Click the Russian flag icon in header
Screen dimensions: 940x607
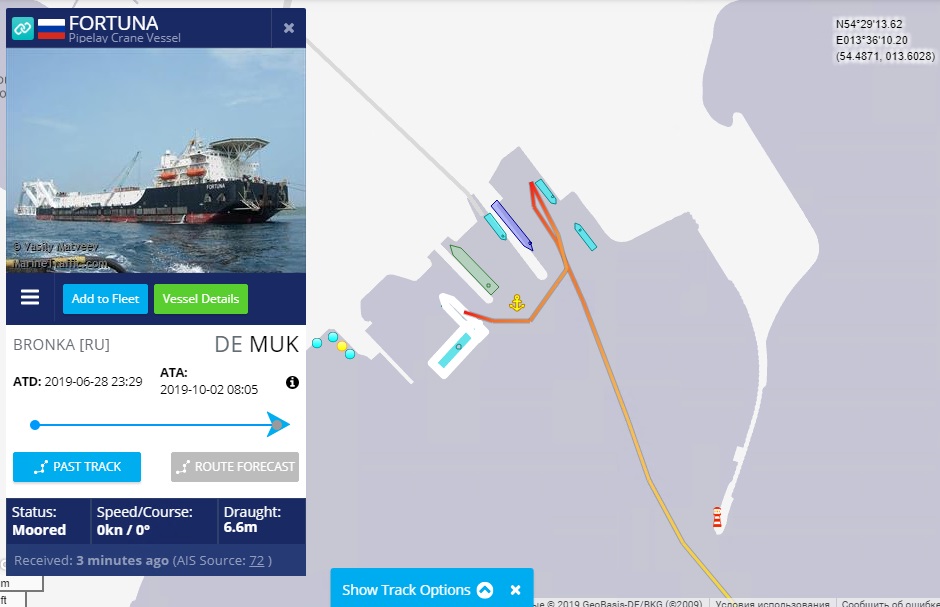[x=52, y=28]
